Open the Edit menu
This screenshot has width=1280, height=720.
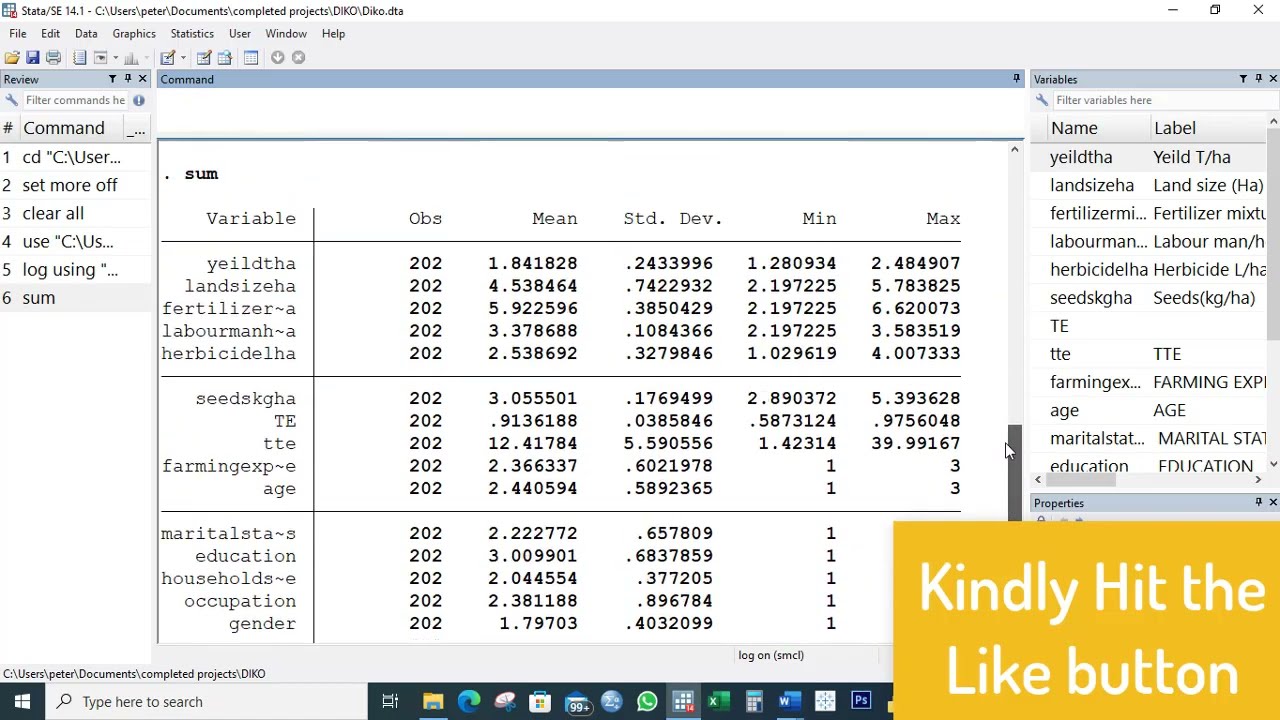(x=50, y=33)
